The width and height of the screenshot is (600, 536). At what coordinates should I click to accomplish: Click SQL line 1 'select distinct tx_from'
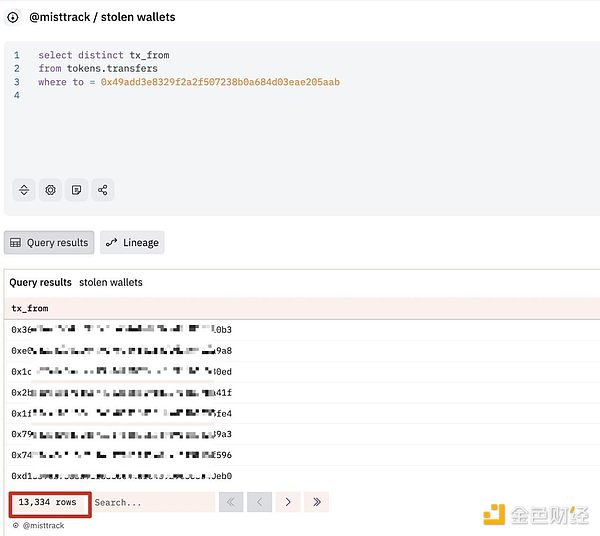pos(104,55)
